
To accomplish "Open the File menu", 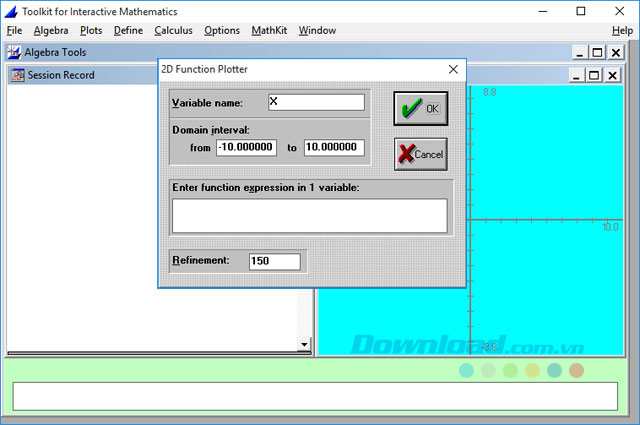I will pos(14,31).
